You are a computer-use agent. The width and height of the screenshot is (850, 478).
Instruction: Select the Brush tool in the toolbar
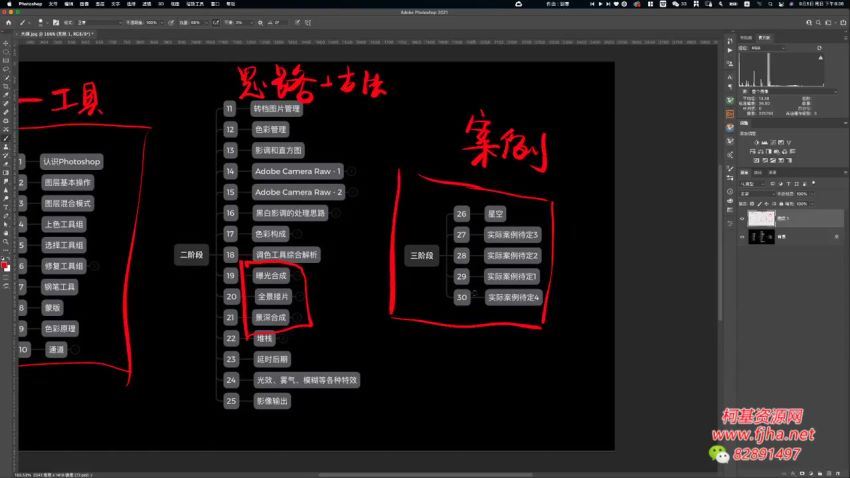[6, 138]
